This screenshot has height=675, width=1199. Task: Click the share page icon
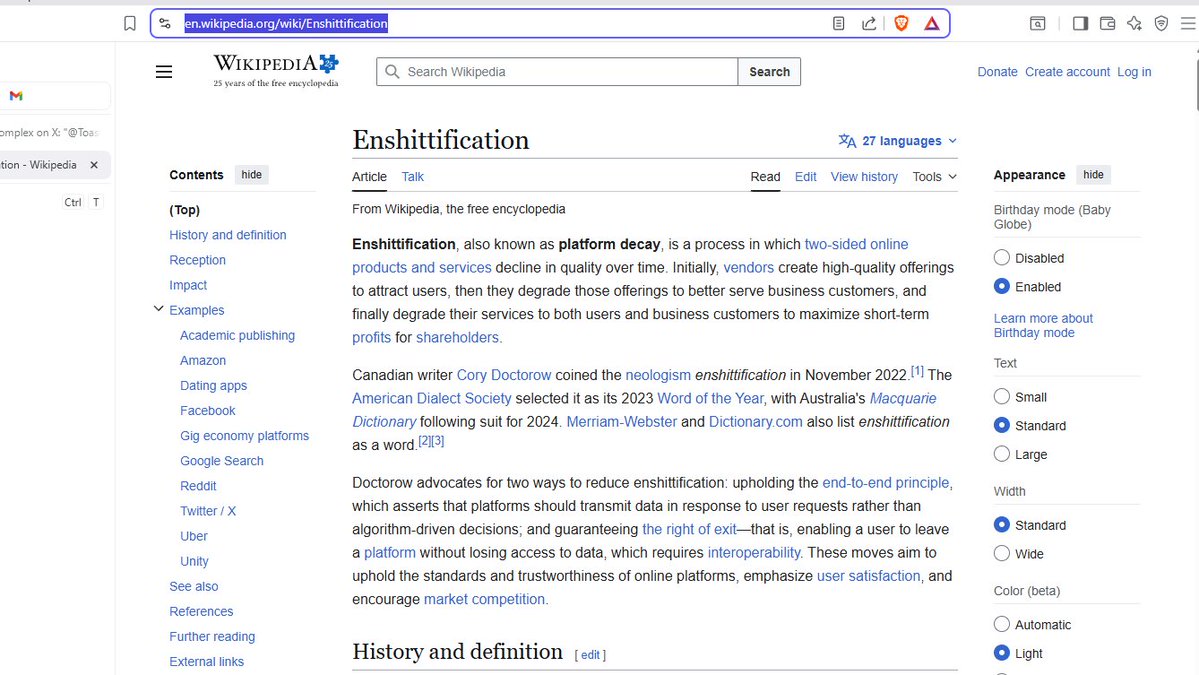click(869, 24)
